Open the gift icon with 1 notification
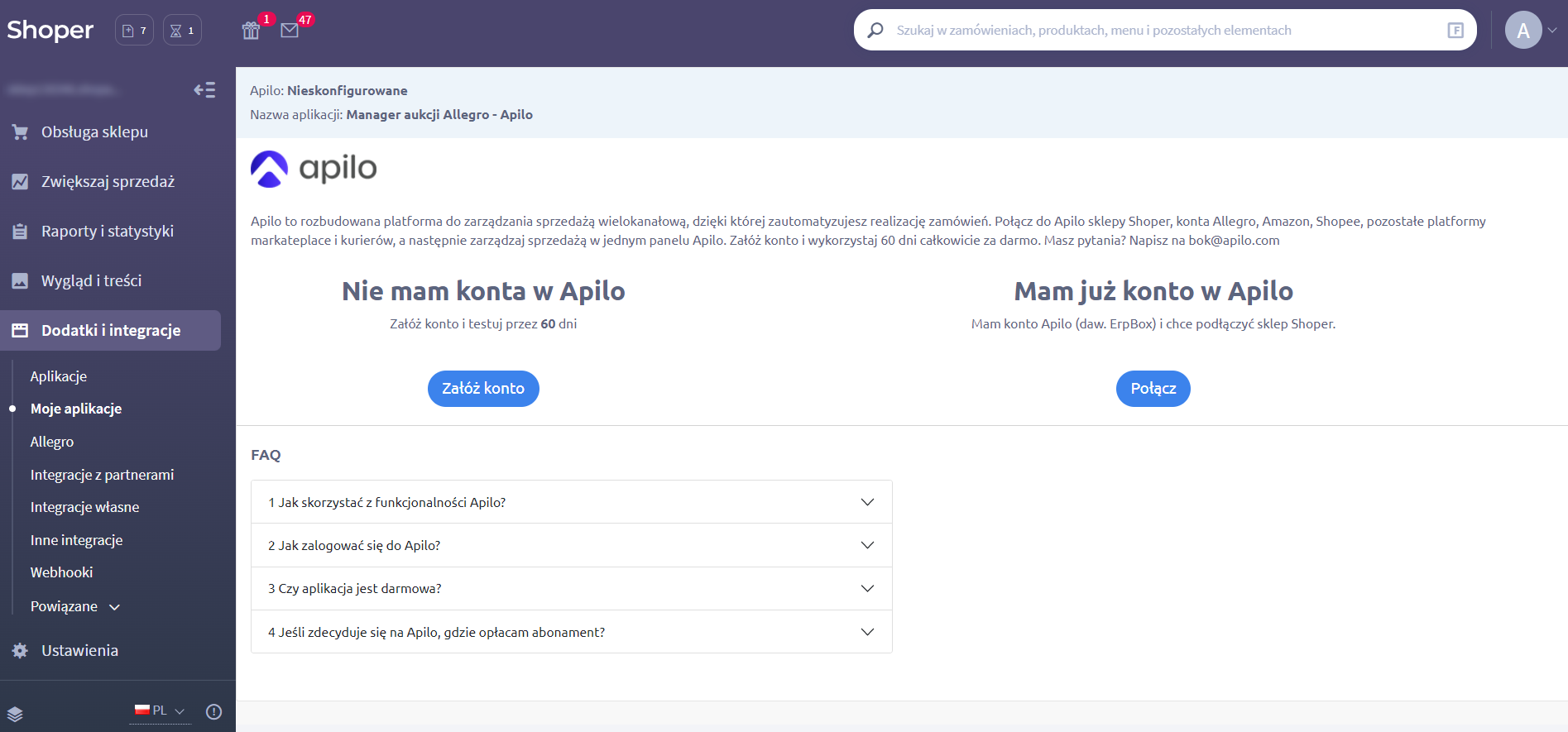This screenshot has width=1568, height=732. (x=252, y=31)
